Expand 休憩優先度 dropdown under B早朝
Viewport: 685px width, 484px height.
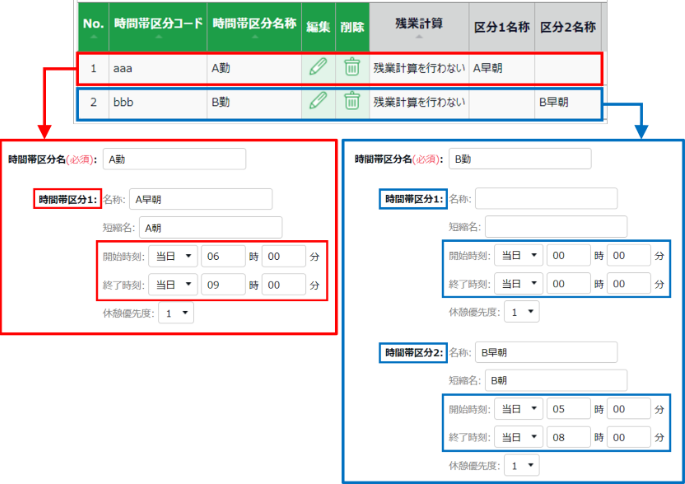pos(522,465)
